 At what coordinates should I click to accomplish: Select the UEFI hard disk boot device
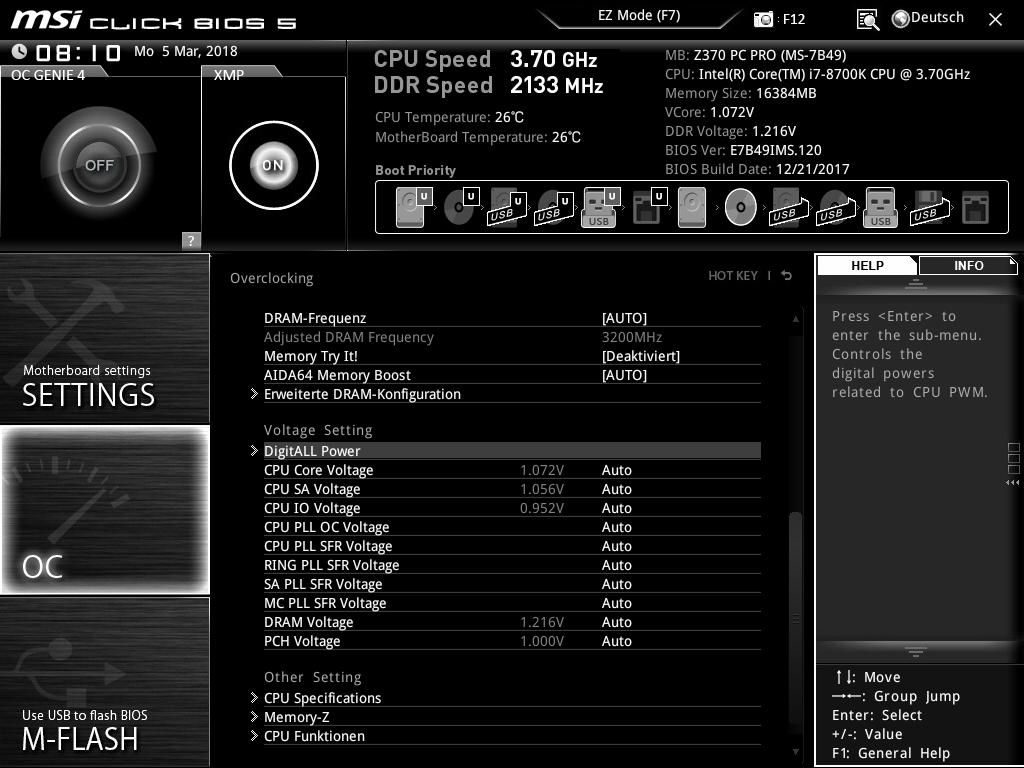[x=413, y=207]
